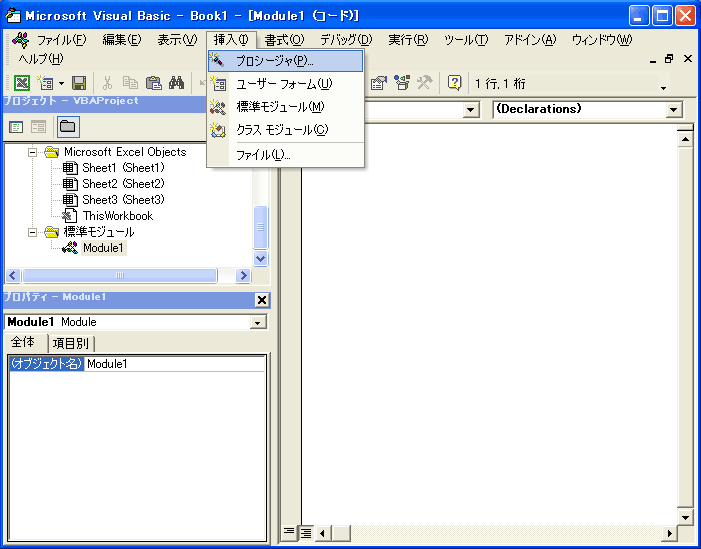Toggle Full Module View button at bottom
This screenshot has width=701, height=549.
point(306,532)
